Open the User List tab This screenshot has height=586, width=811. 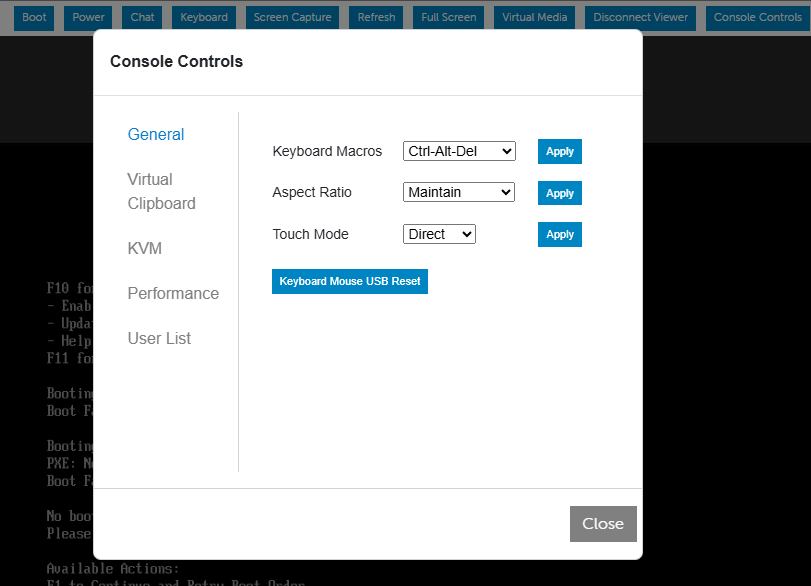[x=159, y=338]
